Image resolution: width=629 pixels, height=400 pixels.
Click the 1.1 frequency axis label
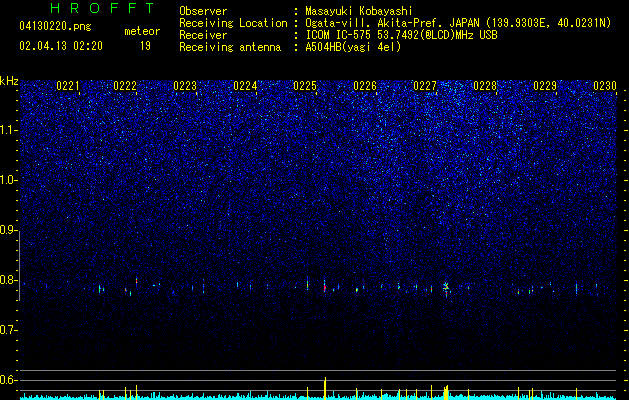pyautogui.click(x=8, y=130)
